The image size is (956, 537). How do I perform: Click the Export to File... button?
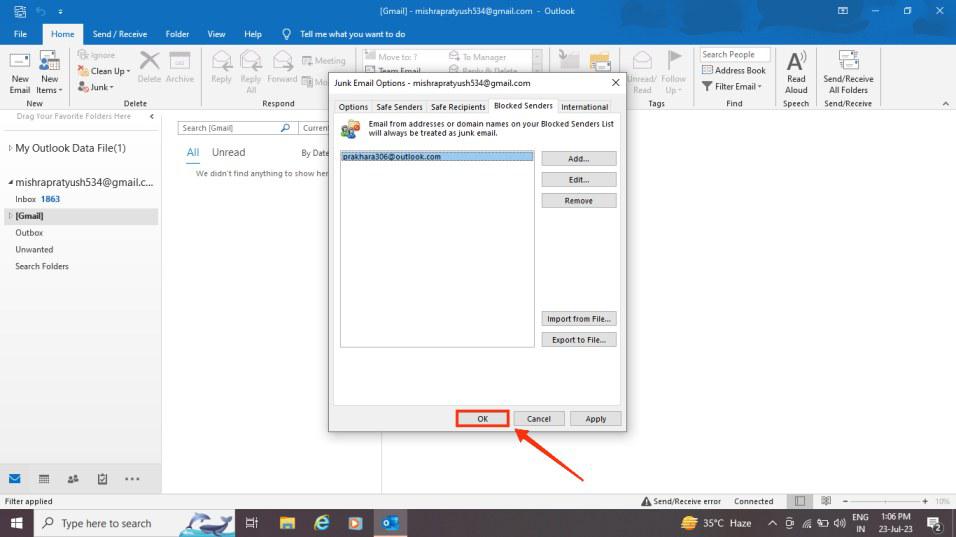coord(579,340)
